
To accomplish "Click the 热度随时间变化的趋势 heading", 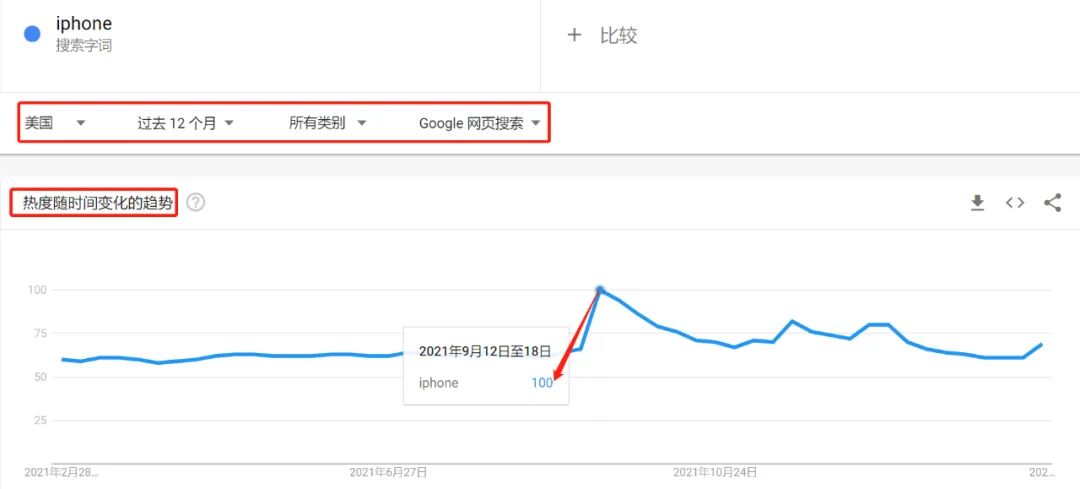I will 98,202.
